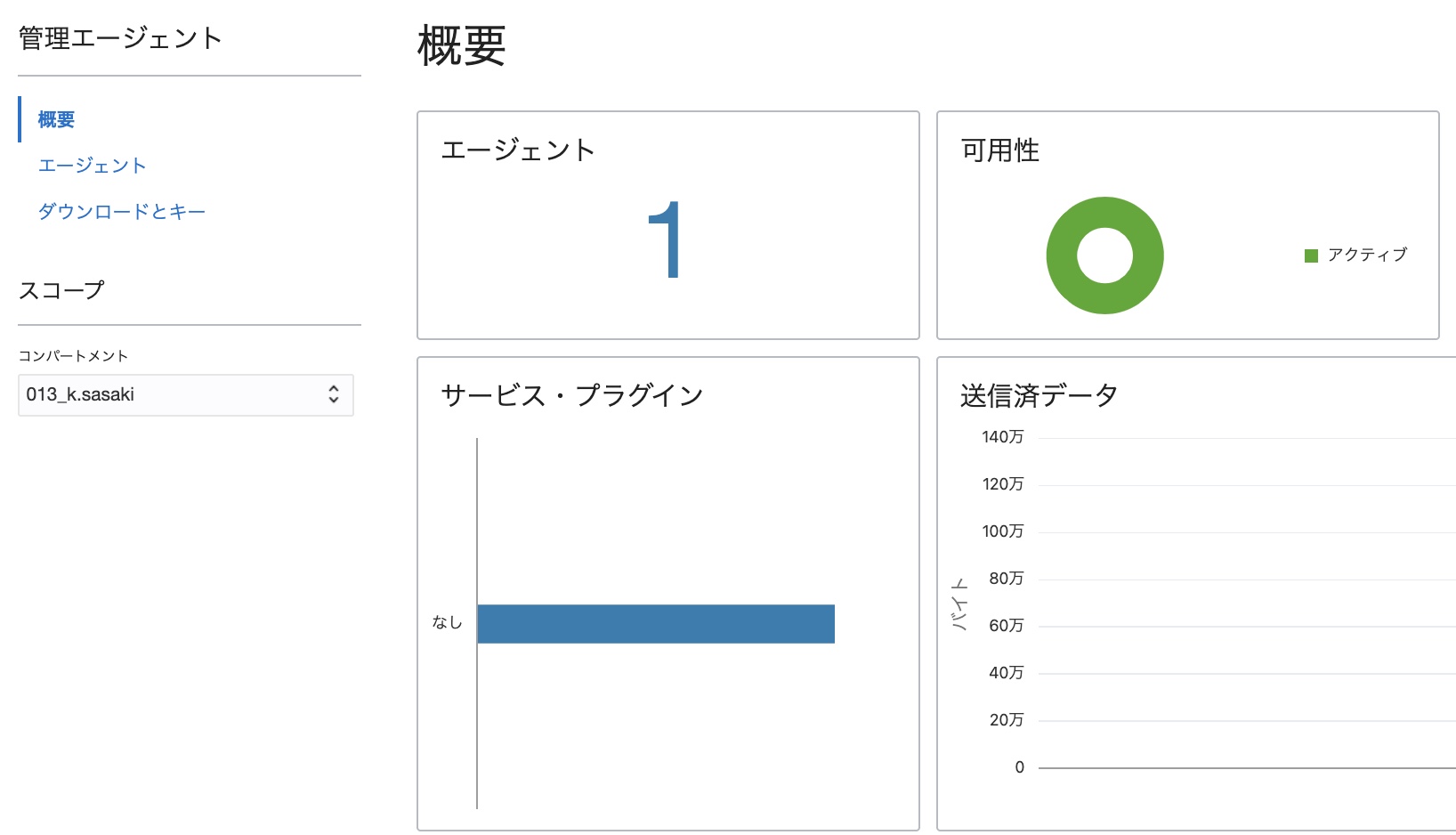
Task: Open the コンパートメント dropdown showing 013_k.sasaki
Action: (178, 395)
